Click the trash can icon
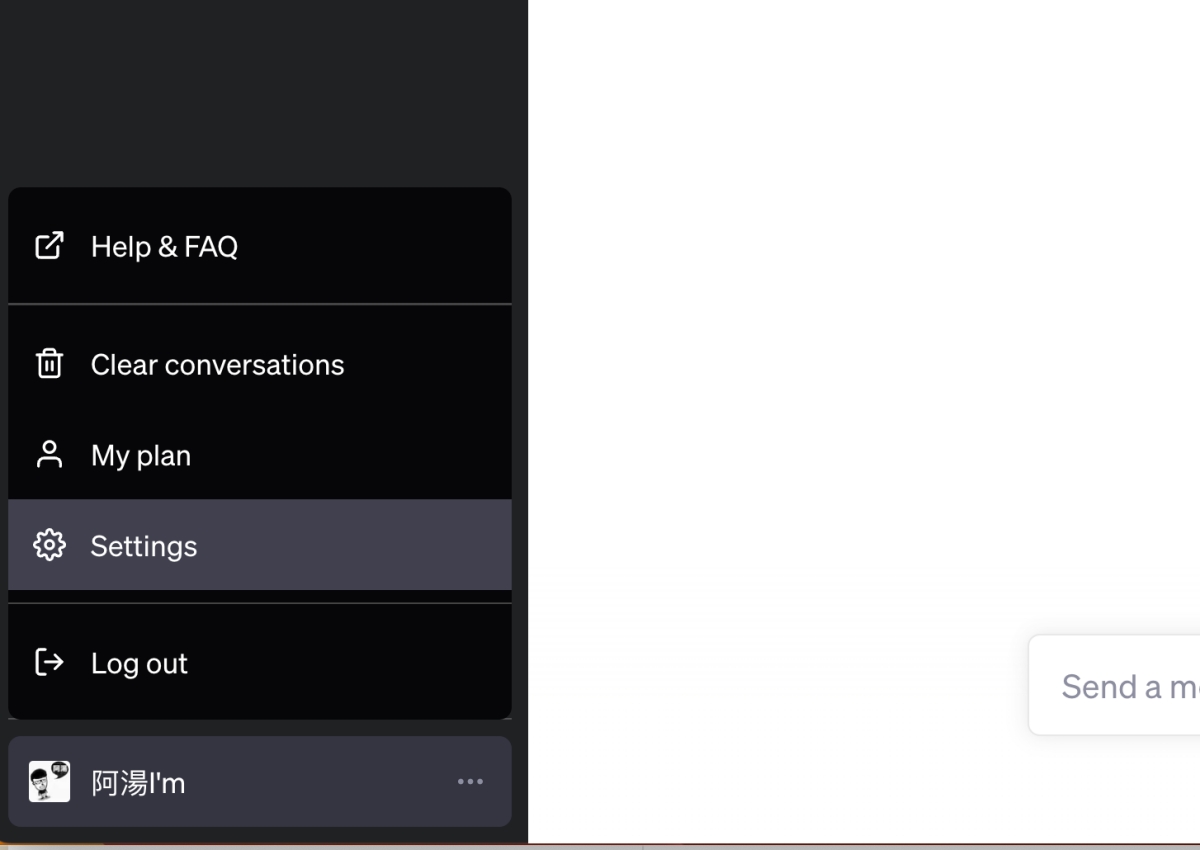The width and height of the screenshot is (1200, 850). 49,364
